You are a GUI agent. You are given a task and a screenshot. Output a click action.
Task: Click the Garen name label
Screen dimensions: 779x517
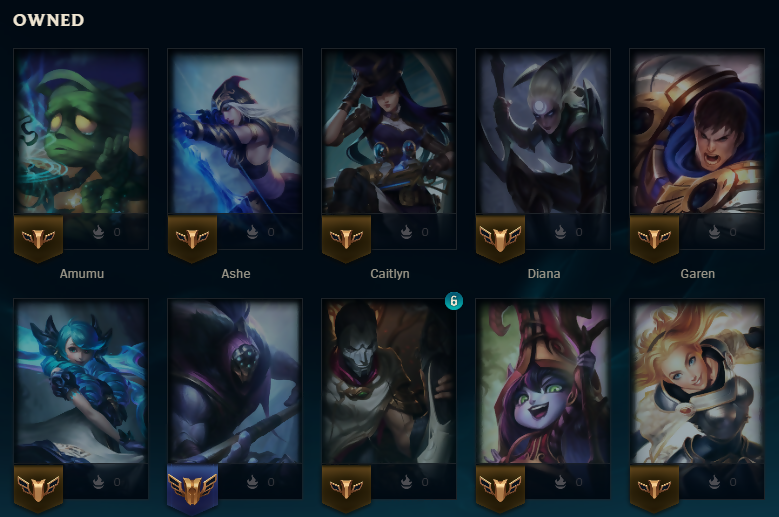click(x=698, y=274)
